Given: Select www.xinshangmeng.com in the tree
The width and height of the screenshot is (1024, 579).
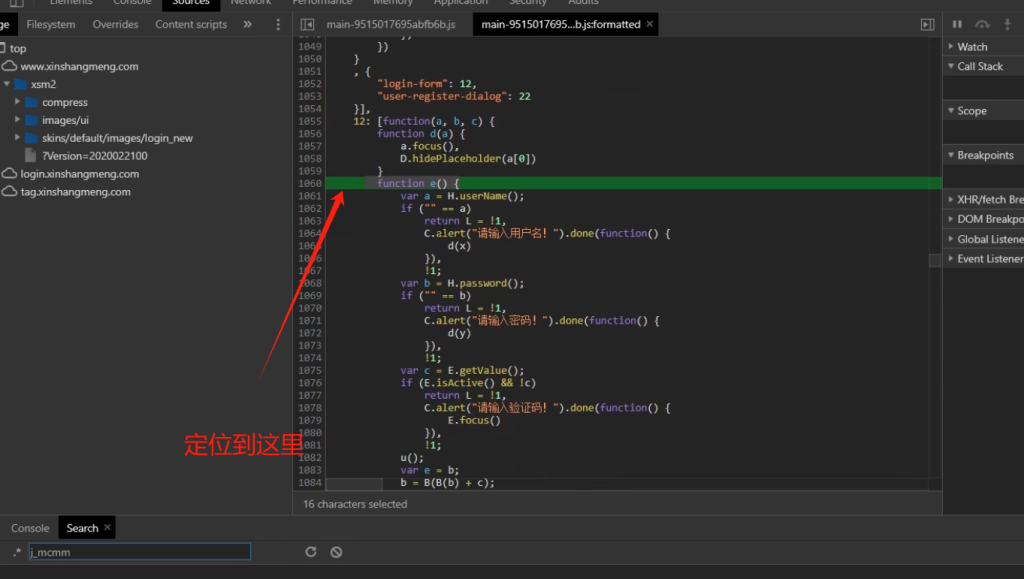Looking at the screenshot, I should pos(79,66).
